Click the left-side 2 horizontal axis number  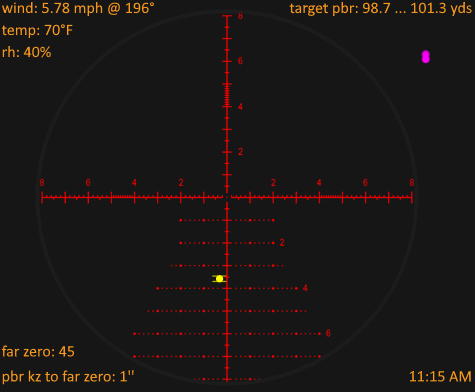(181, 183)
